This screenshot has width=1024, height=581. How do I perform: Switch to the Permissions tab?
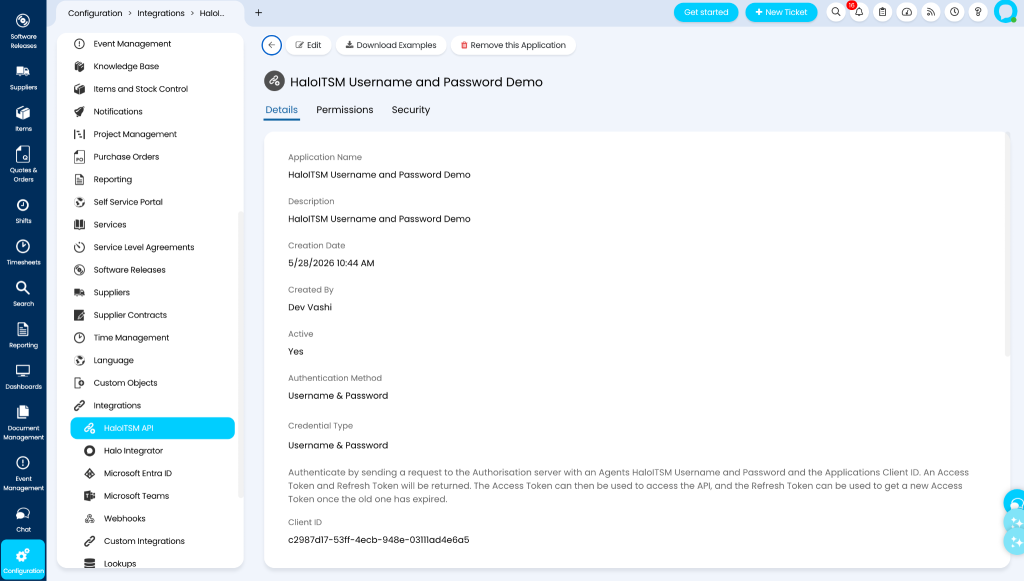[x=345, y=110]
